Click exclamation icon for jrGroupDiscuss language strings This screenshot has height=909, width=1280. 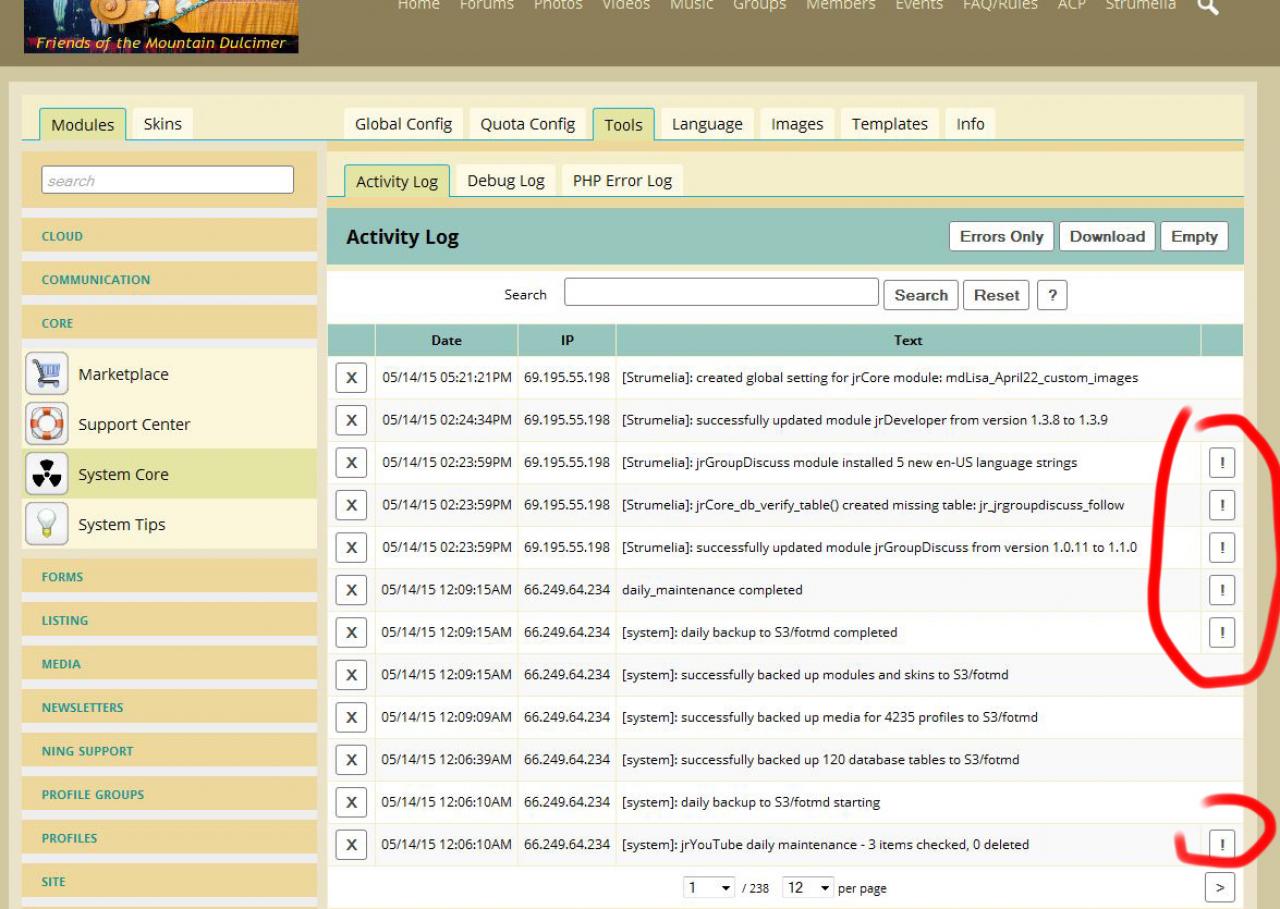[1221, 463]
